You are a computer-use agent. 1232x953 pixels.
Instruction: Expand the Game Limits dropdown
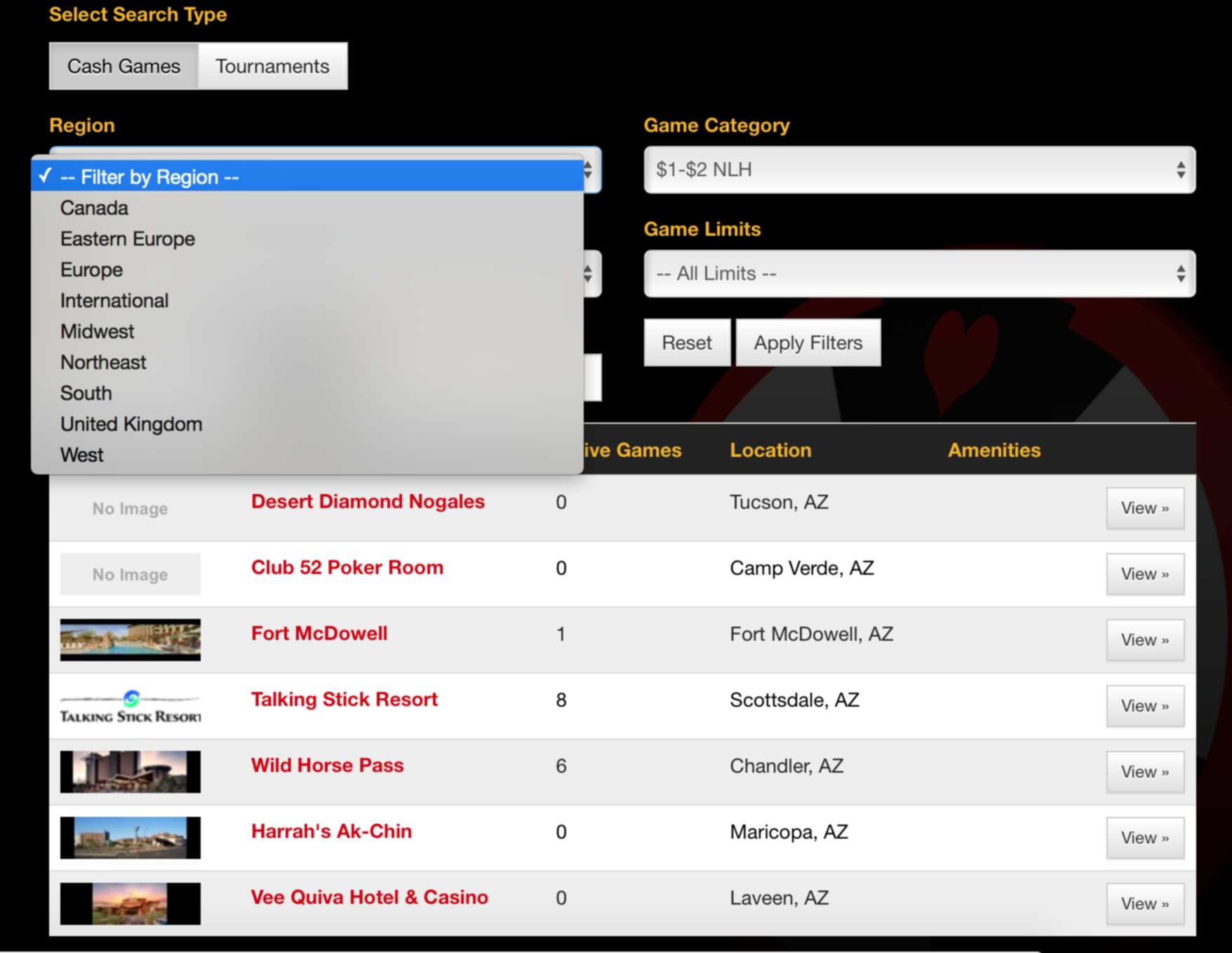click(x=919, y=274)
